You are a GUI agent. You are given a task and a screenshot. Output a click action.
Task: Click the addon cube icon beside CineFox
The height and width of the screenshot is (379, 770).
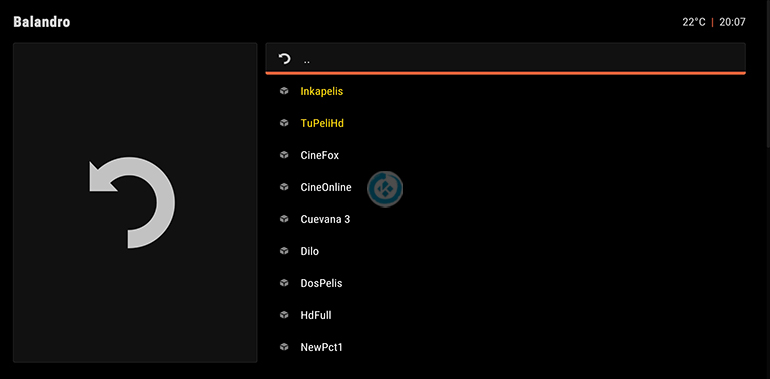coord(284,155)
